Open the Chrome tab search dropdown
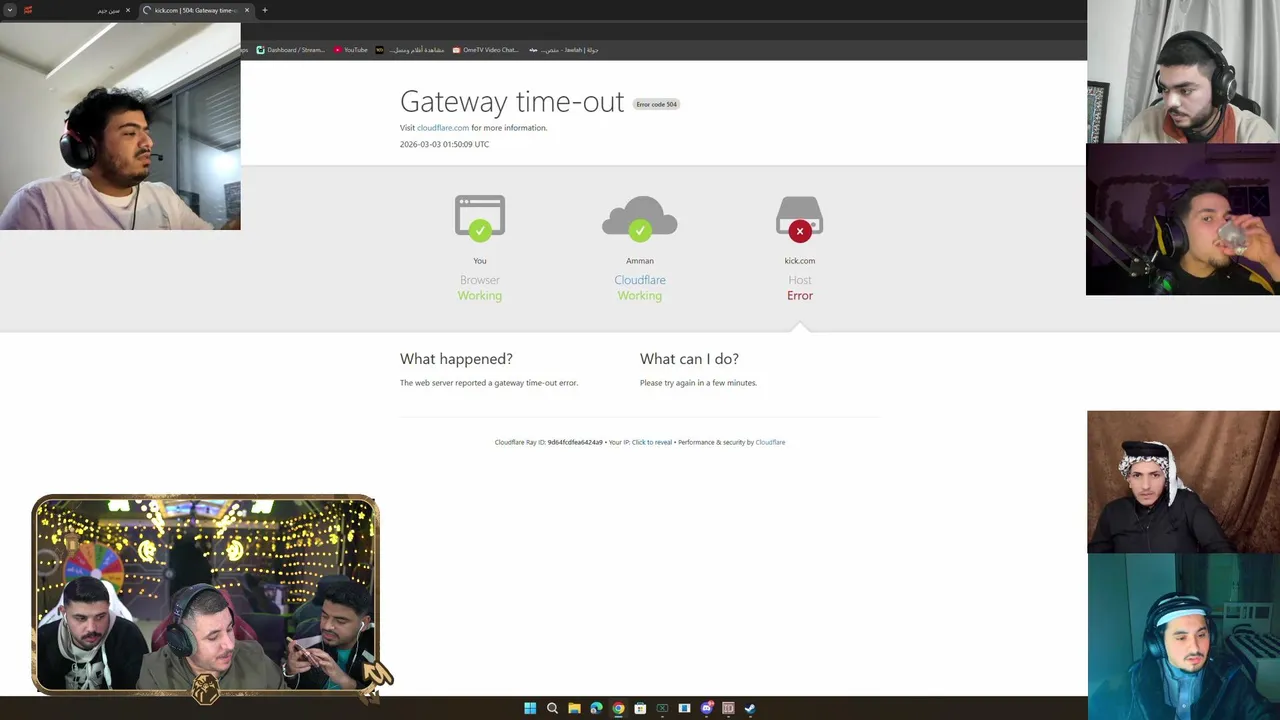The width and height of the screenshot is (1280, 720). coord(10,10)
